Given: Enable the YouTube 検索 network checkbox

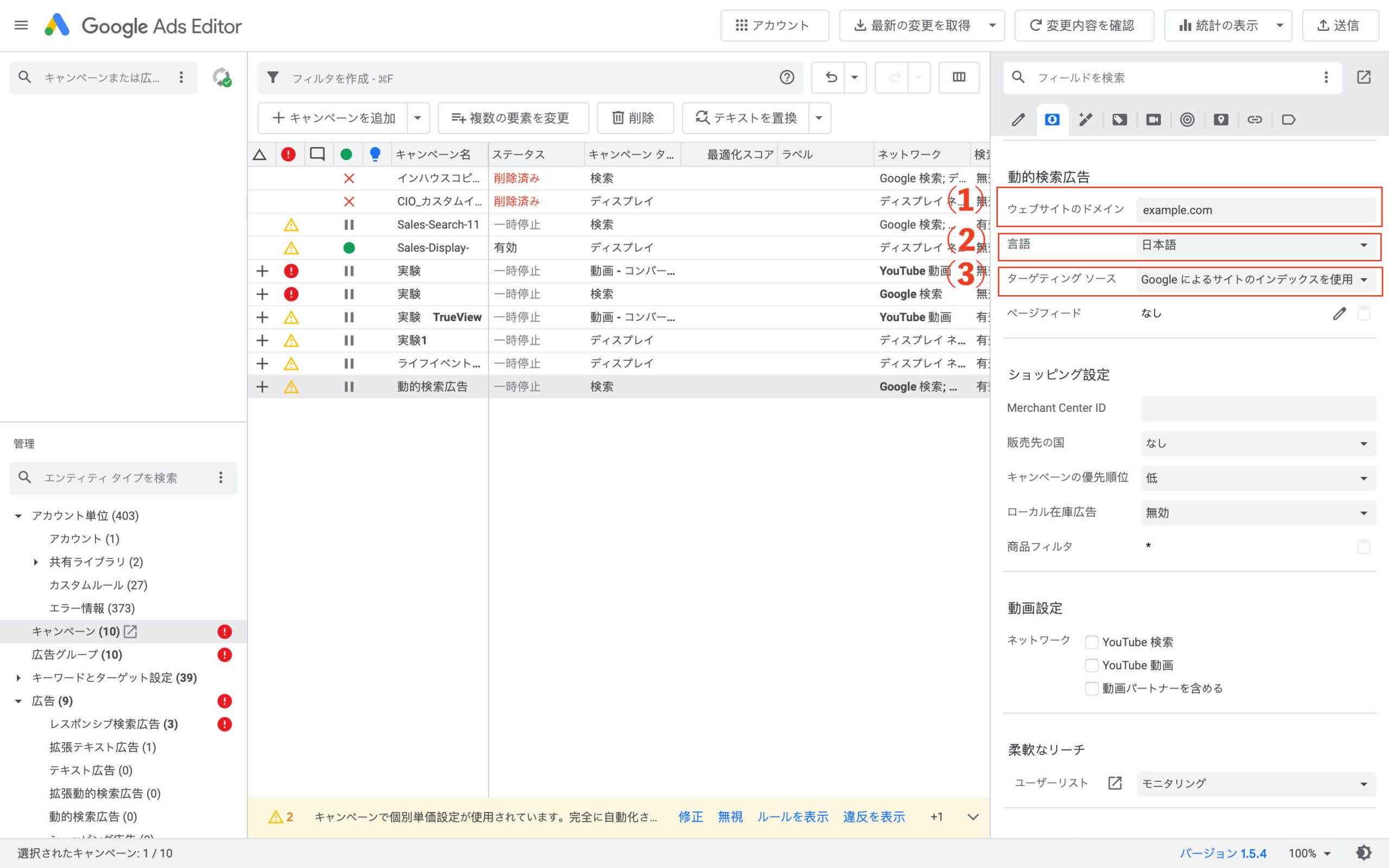Looking at the screenshot, I should click(x=1092, y=642).
